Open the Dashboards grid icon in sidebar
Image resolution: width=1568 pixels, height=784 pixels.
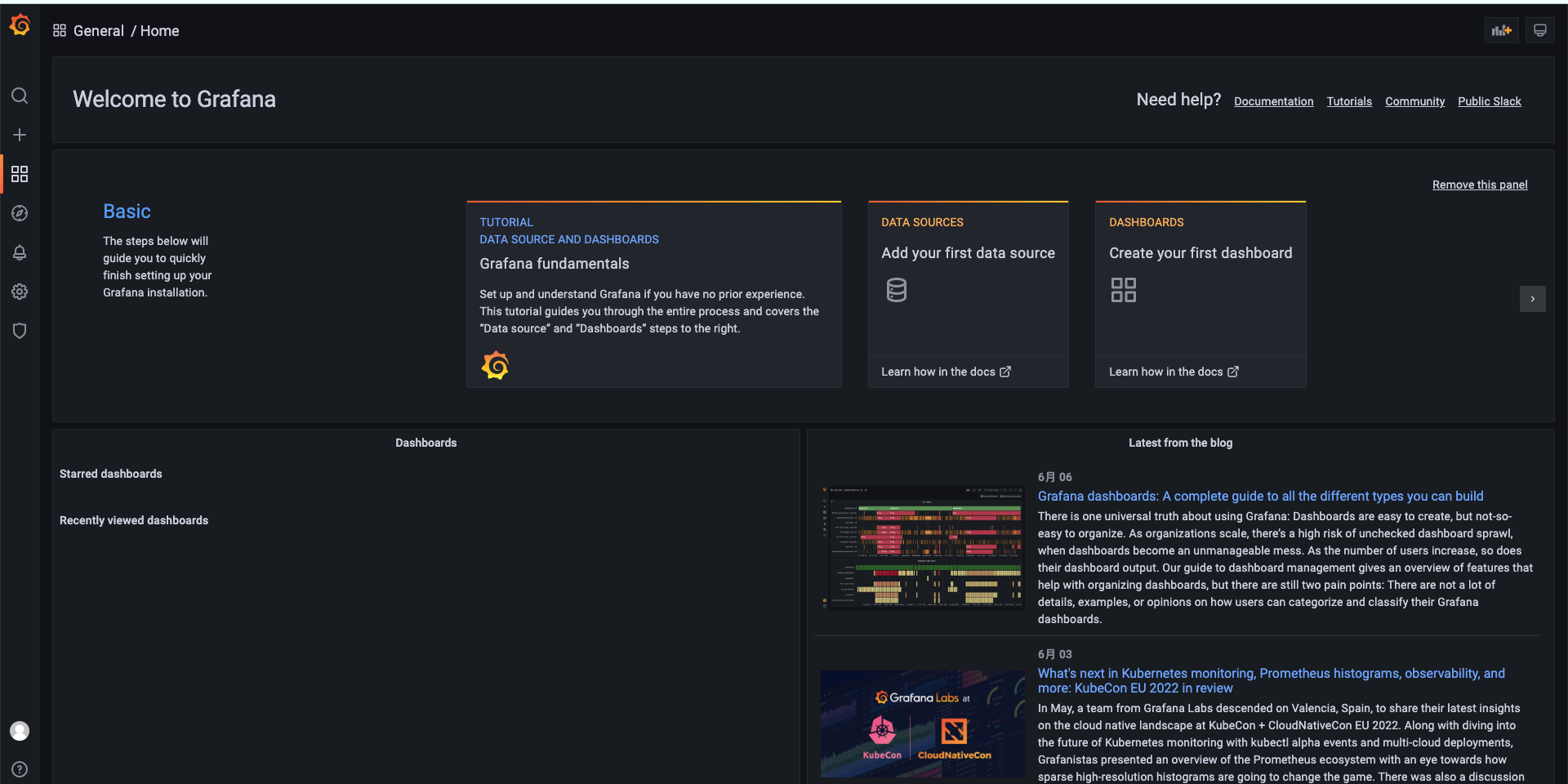click(20, 174)
